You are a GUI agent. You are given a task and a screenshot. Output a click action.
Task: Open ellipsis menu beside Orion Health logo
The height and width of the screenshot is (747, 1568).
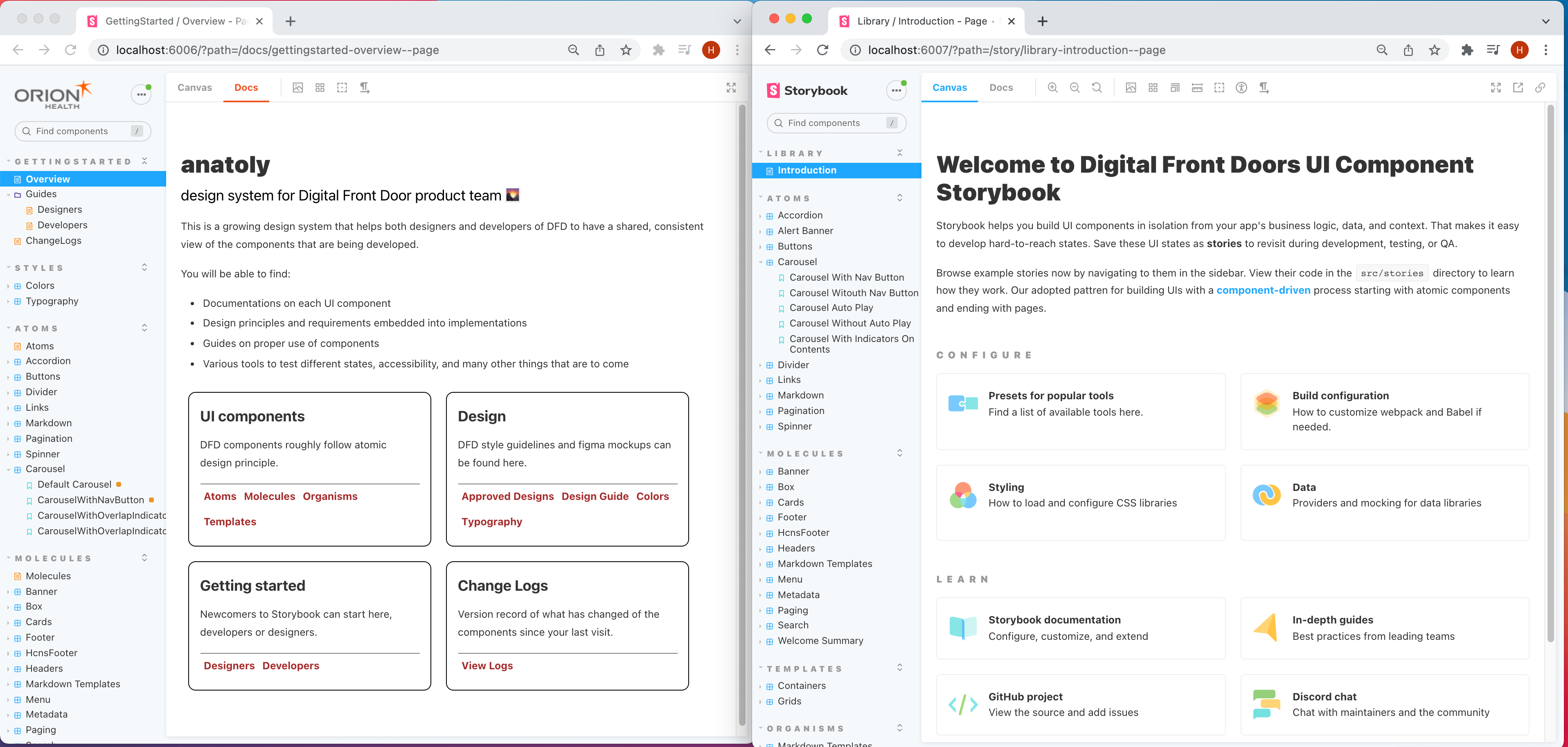point(141,94)
